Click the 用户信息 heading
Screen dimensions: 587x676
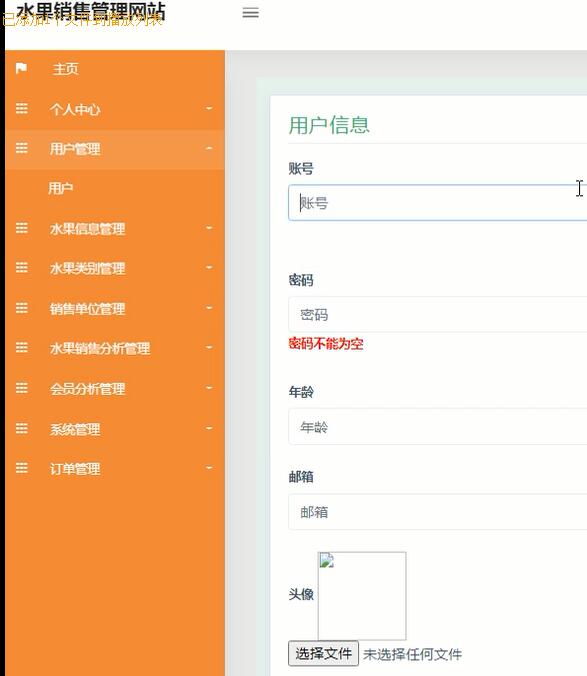[x=329, y=125]
